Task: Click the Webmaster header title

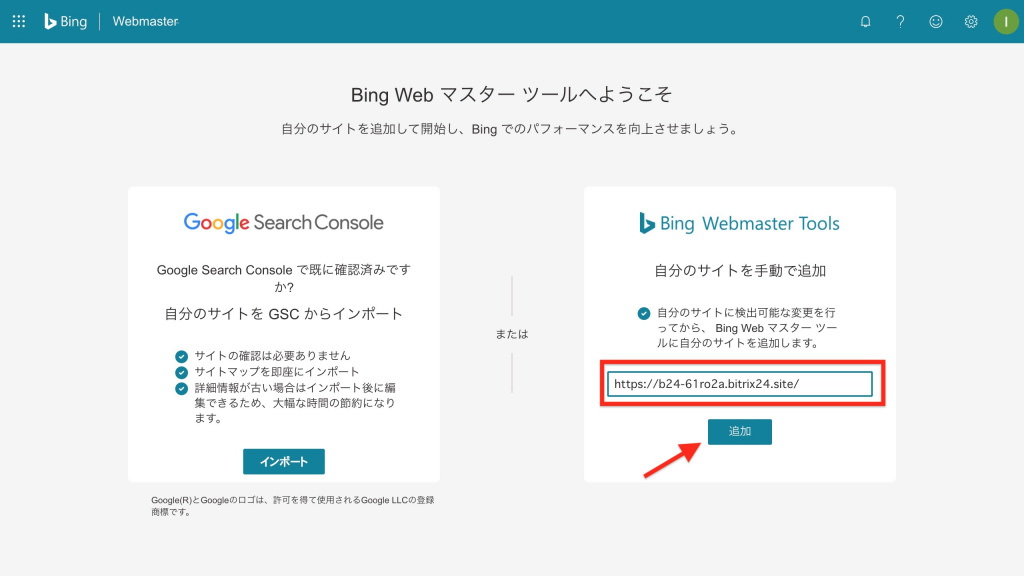Action: coord(145,22)
